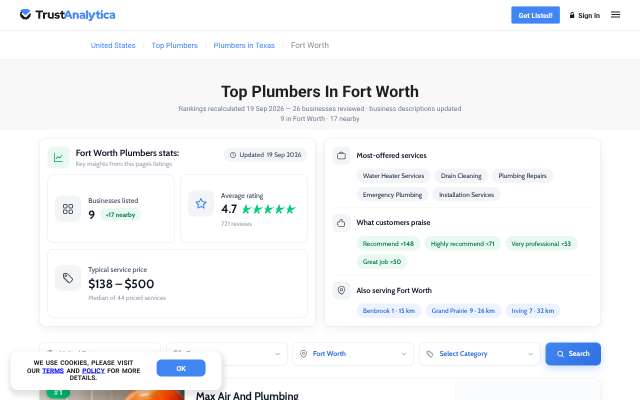Click the What customers praise thumbs-up icon
Image resolution: width=640 pixels, height=400 pixels.
(x=342, y=223)
